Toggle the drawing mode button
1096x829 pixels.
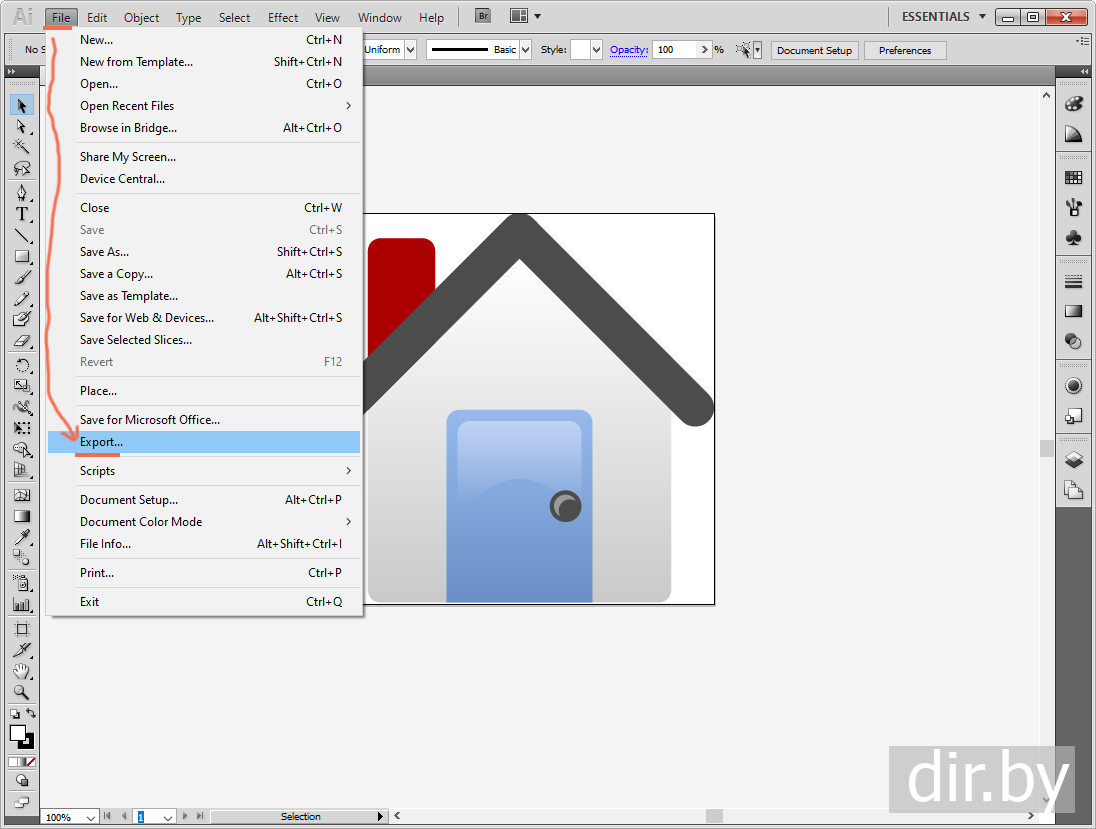(x=22, y=781)
